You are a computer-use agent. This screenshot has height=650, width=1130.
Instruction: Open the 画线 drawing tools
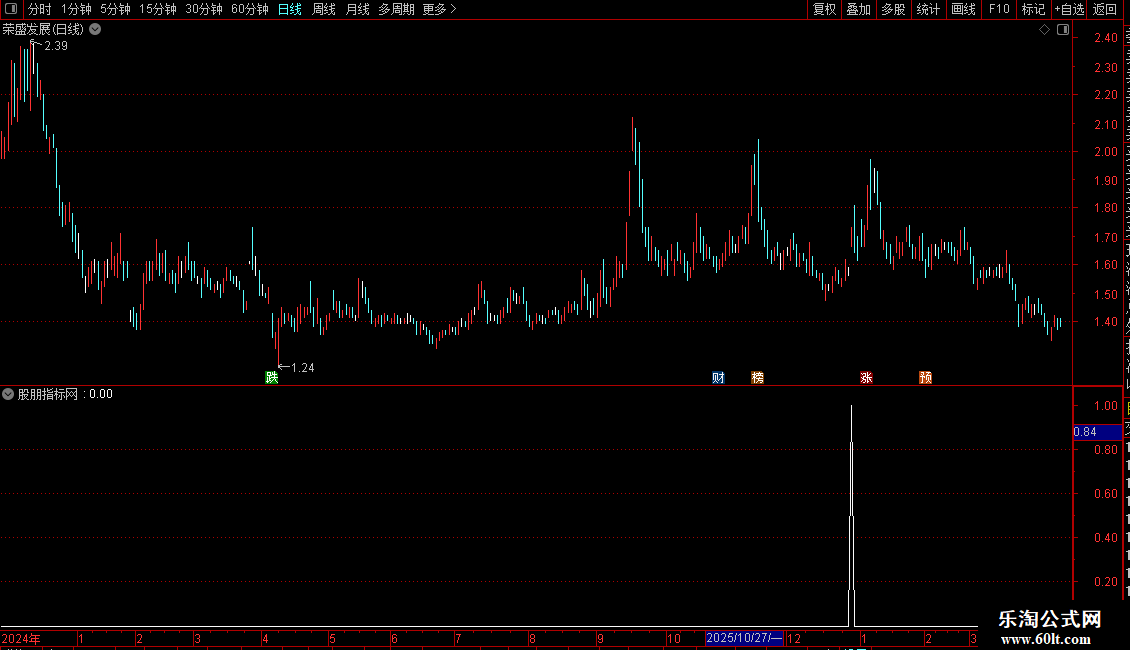point(963,9)
